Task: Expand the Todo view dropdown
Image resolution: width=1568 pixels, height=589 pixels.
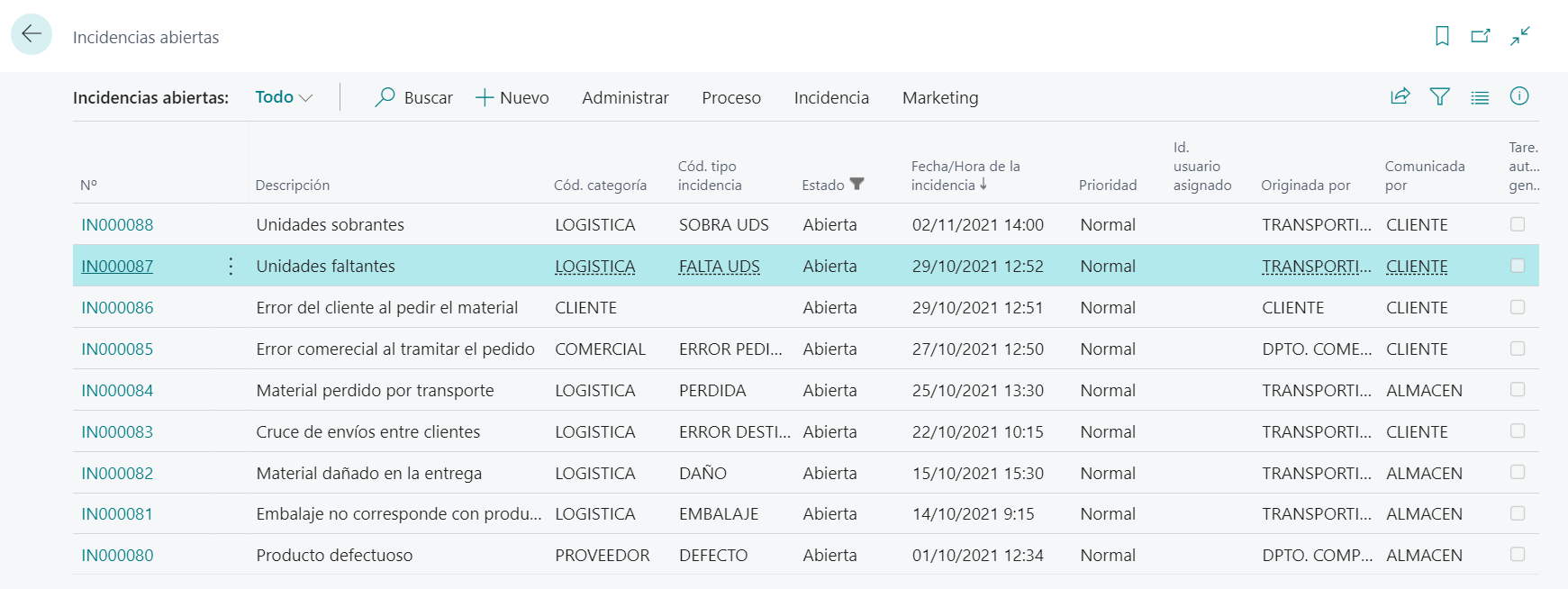Action: (x=284, y=97)
